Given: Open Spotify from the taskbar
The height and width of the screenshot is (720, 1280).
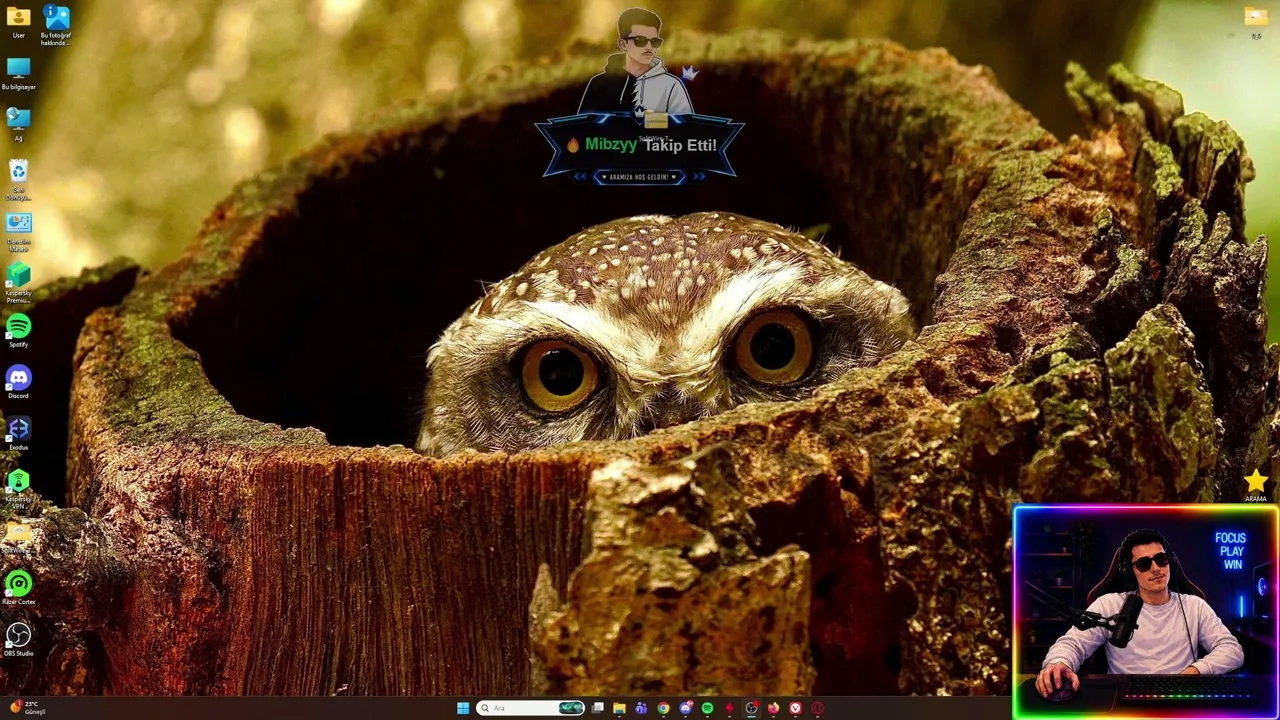Looking at the screenshot, I should [707, 708].
